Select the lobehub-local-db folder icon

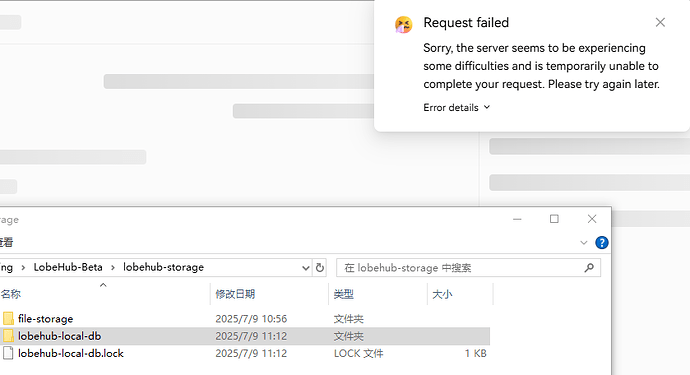[8, 336]
